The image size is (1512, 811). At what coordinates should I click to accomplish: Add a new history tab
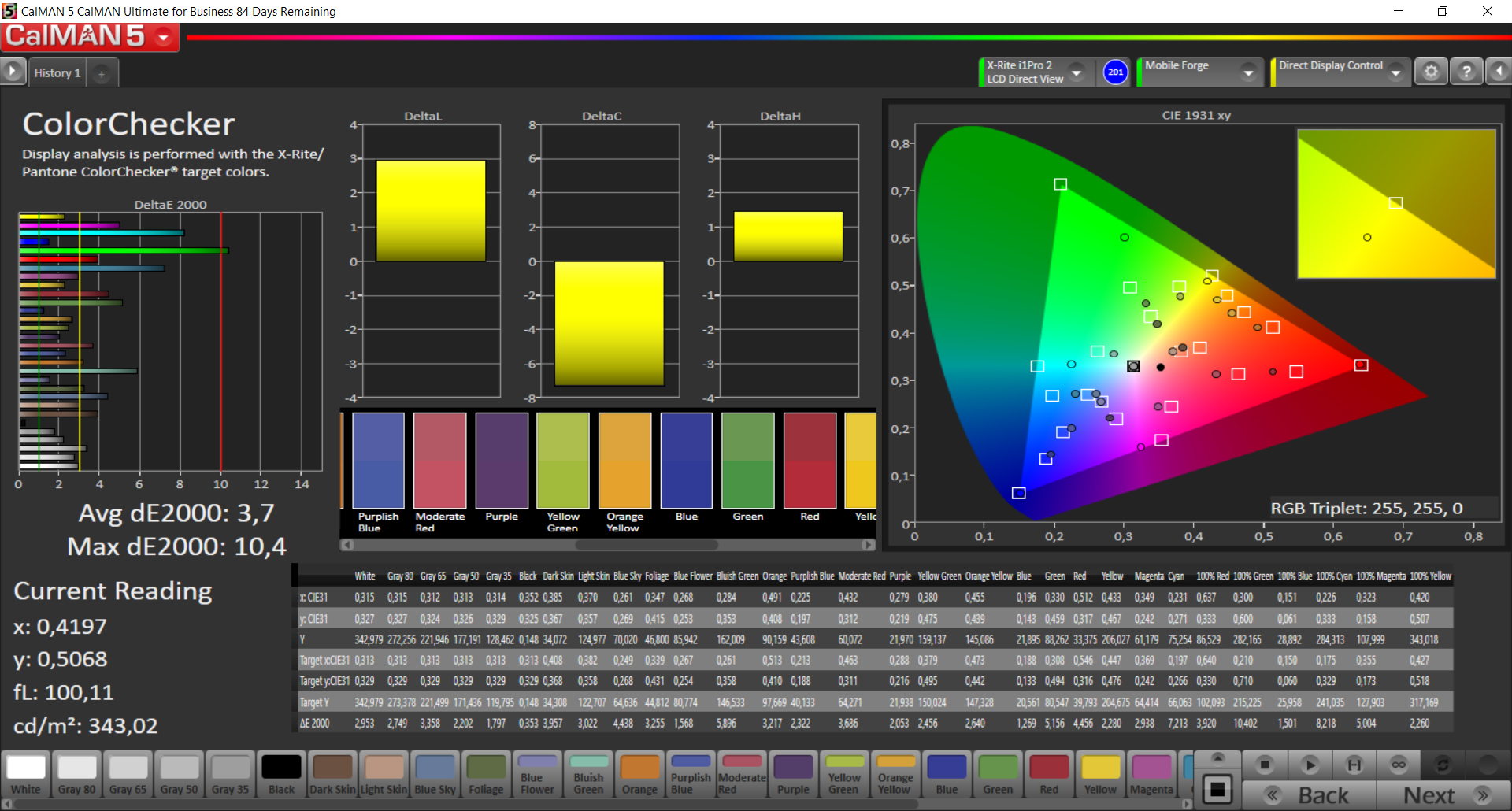point(102,73)
